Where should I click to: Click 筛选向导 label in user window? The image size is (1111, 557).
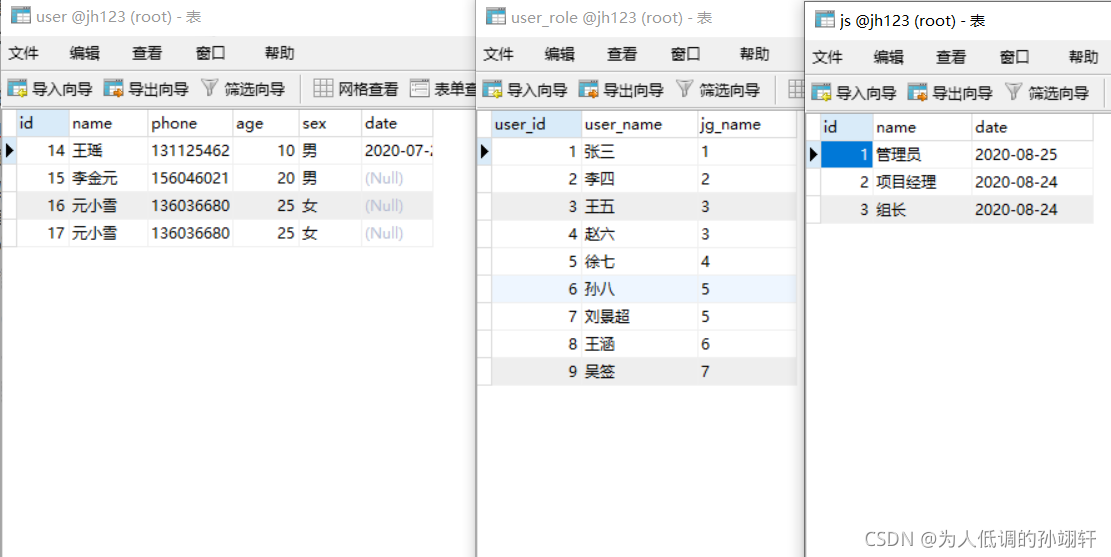[x=254, y=89]
